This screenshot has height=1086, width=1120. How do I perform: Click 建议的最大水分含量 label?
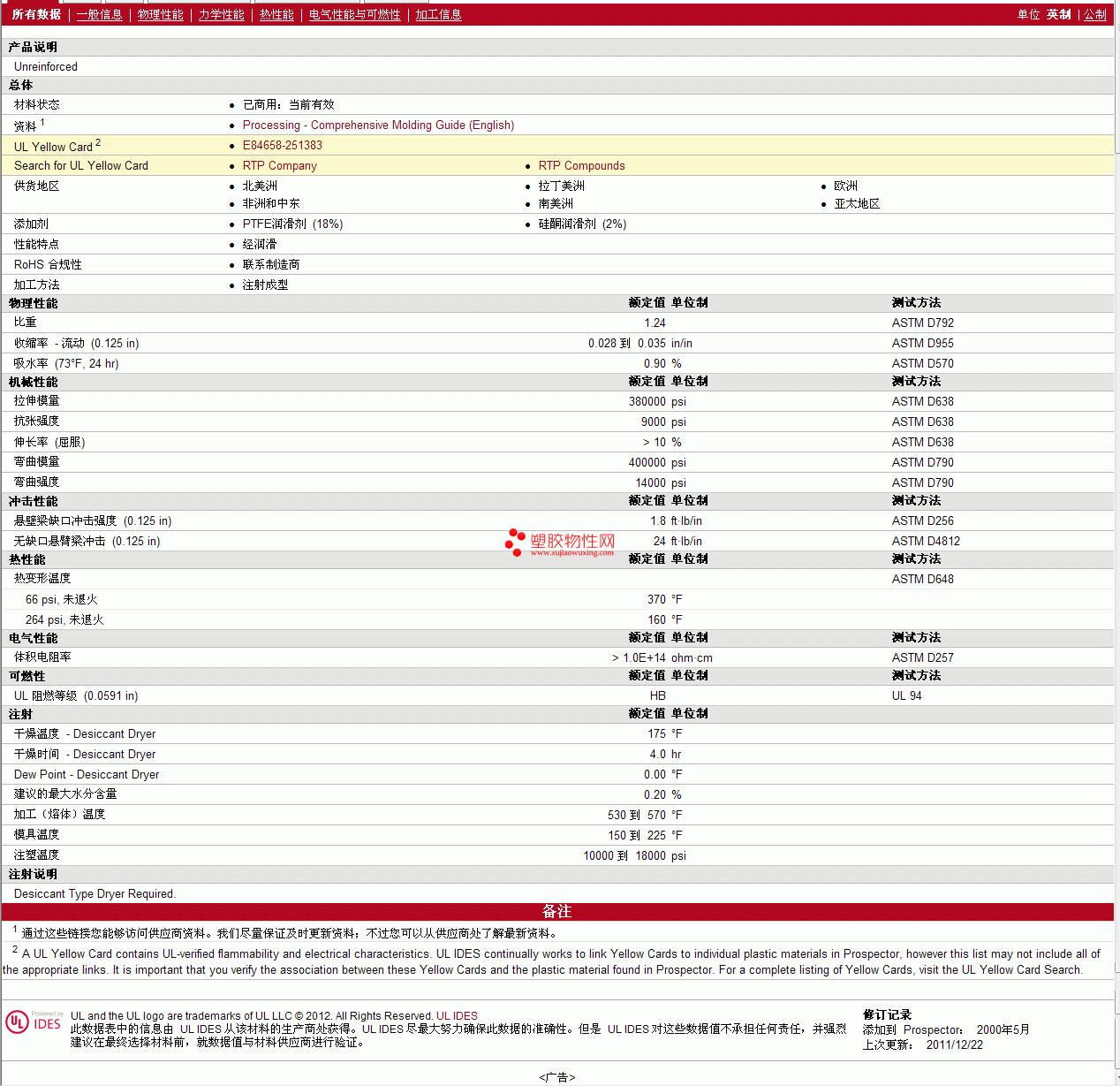pyautogui.click(x=65, y=794)
